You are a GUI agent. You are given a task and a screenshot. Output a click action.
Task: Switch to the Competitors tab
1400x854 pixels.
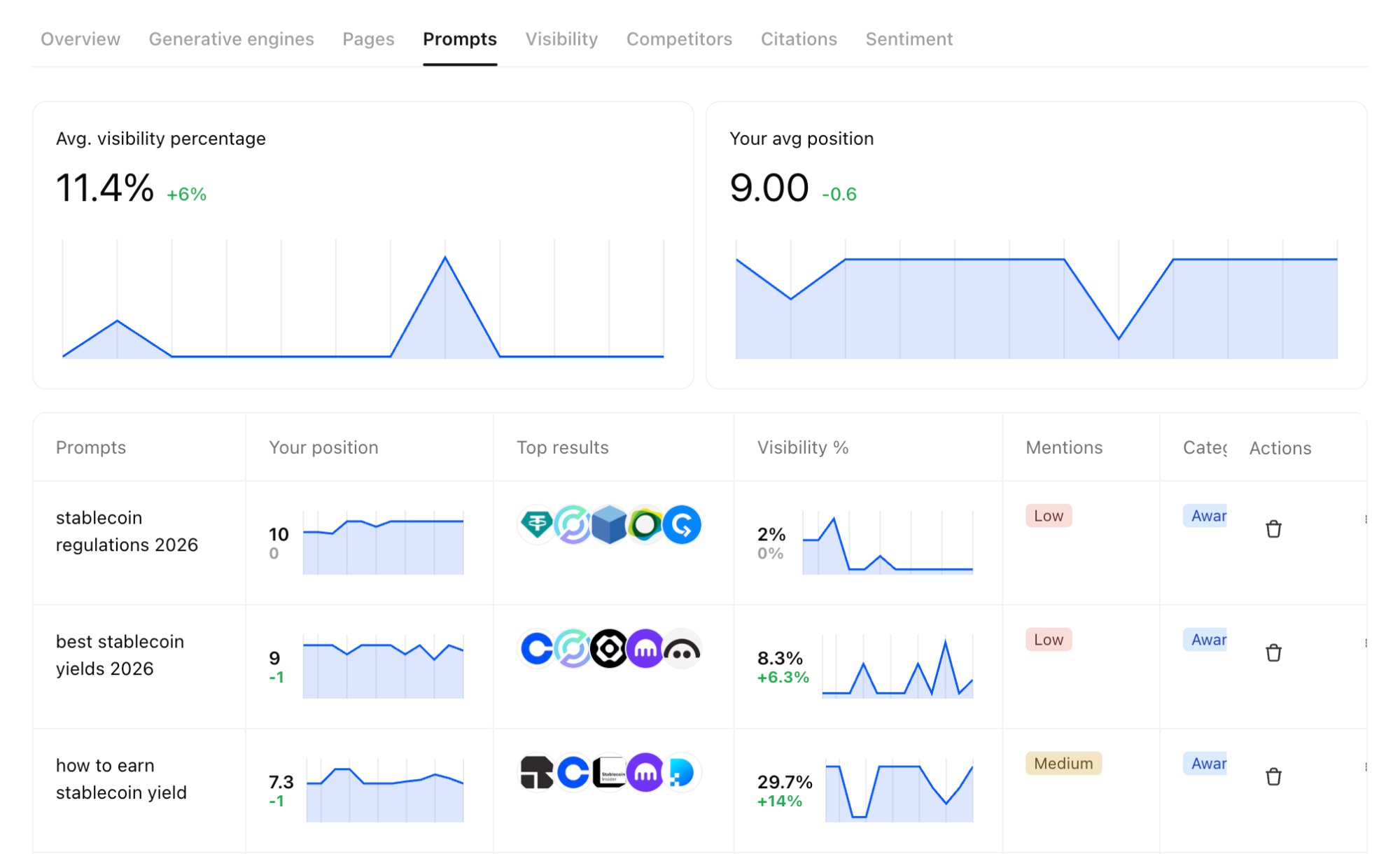coord(679,39)
